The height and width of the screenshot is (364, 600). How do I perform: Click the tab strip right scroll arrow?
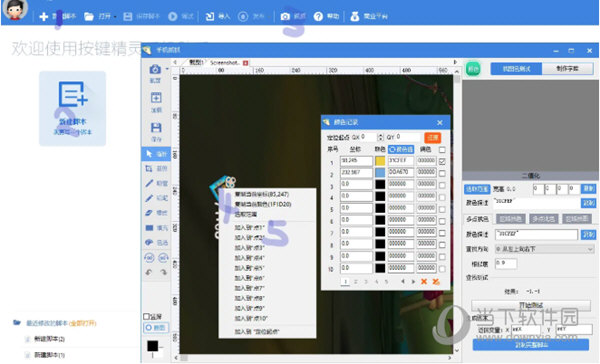click(x=455, y=62)
